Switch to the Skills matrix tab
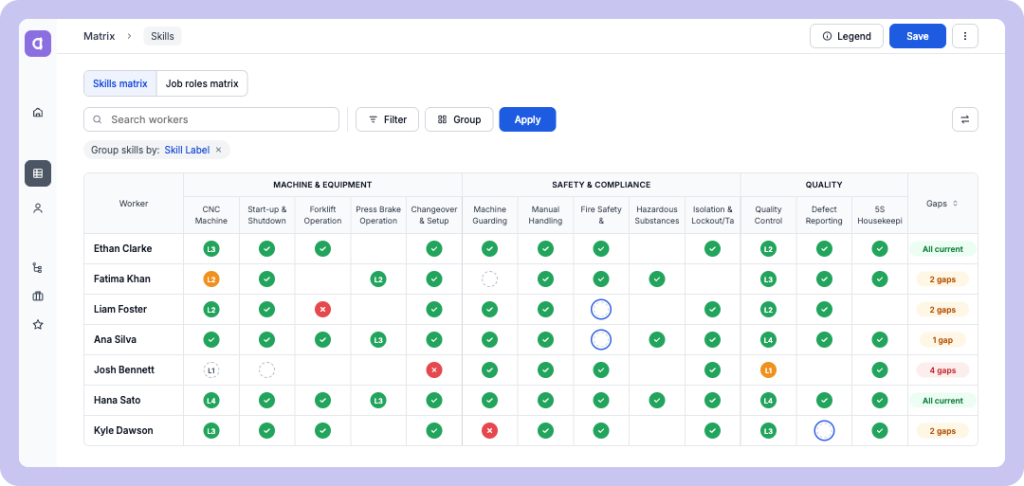 pyautogui.click(x=120, y=84)
